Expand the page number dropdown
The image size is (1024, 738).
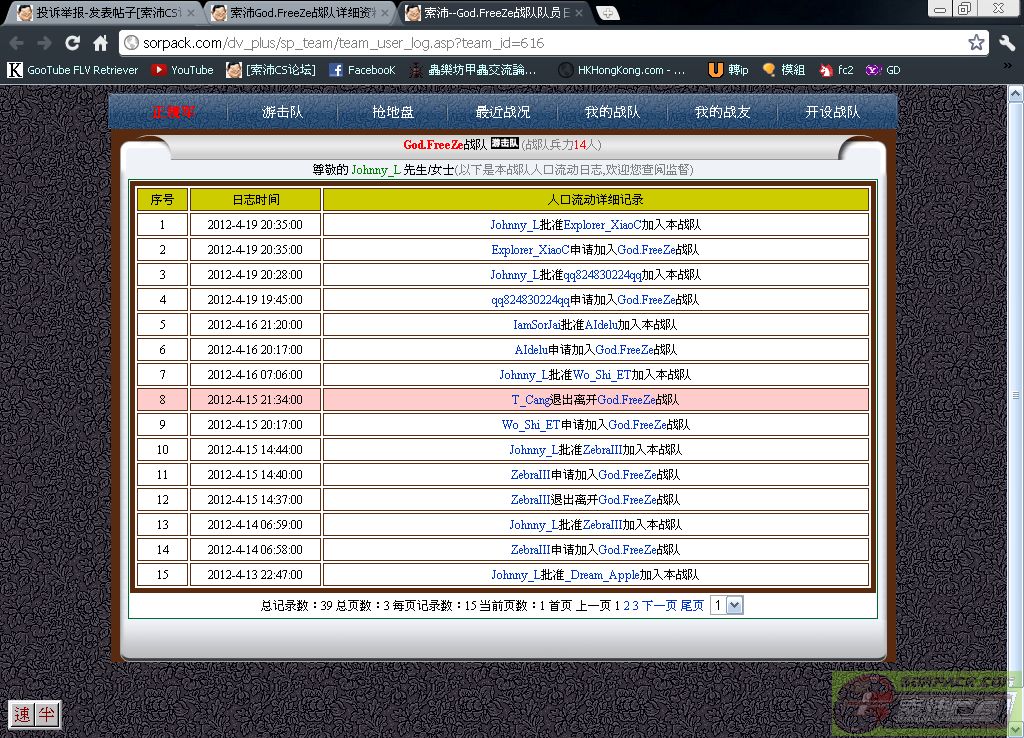[734, 605]
